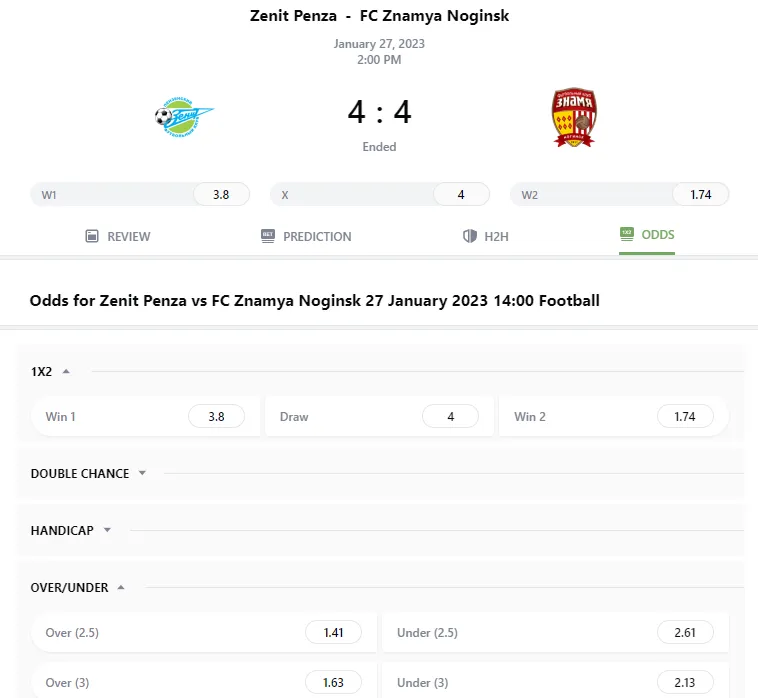
Task: Expand the Handicap section
Action: click(107, 530)
